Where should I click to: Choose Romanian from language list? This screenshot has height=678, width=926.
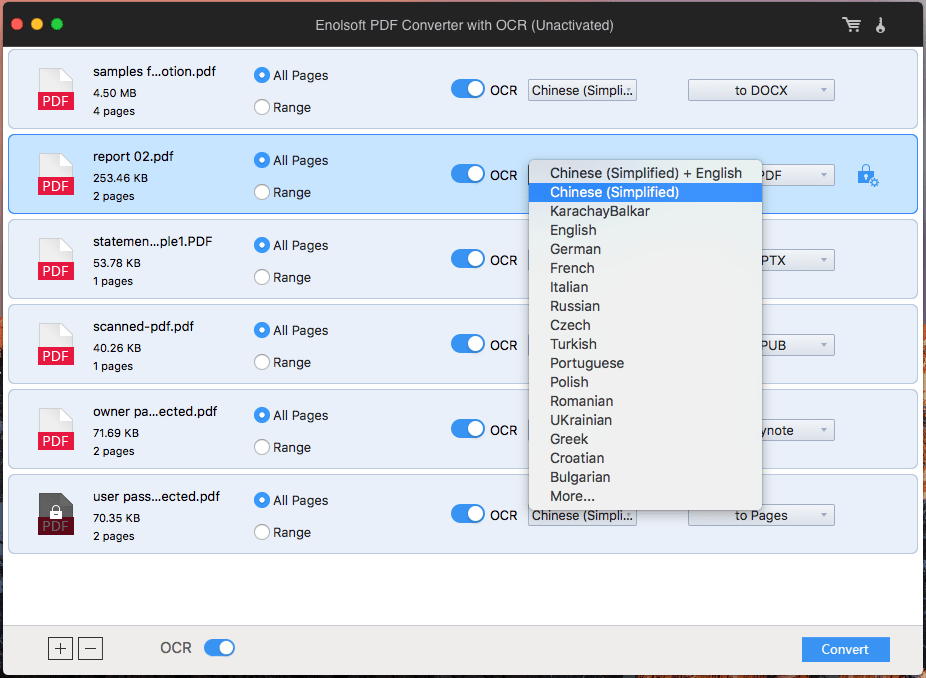click(645, 401)
